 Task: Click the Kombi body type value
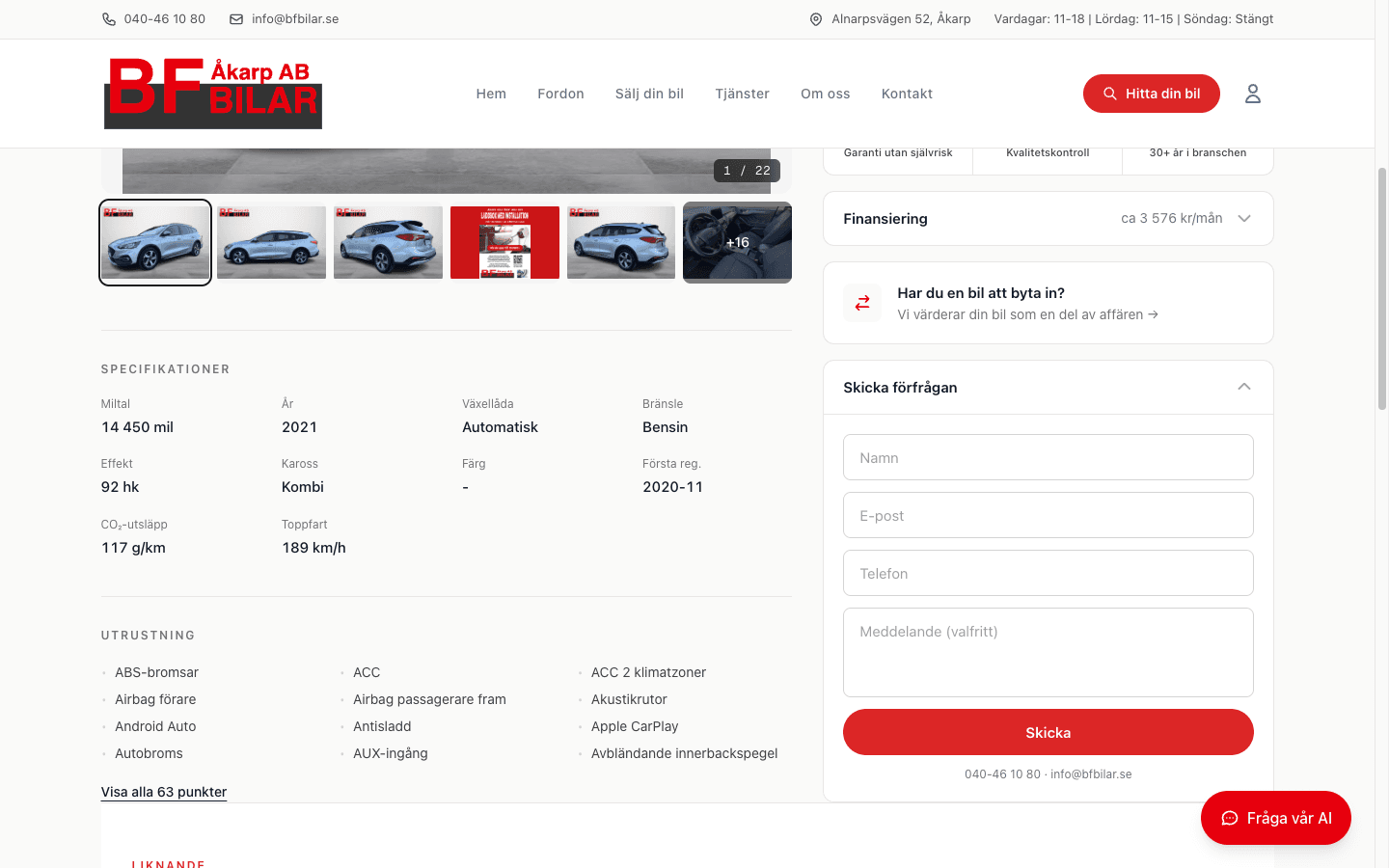click(x=303, y=487)
